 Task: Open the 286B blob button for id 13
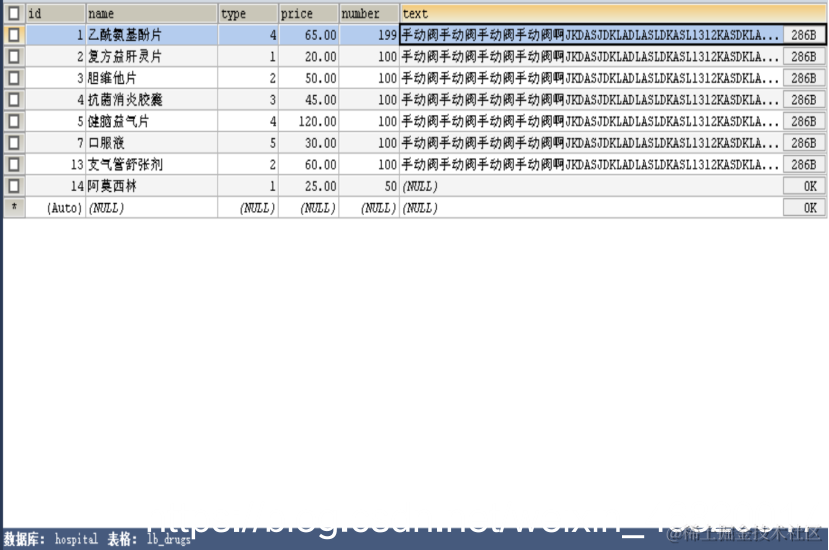(804, 164)
